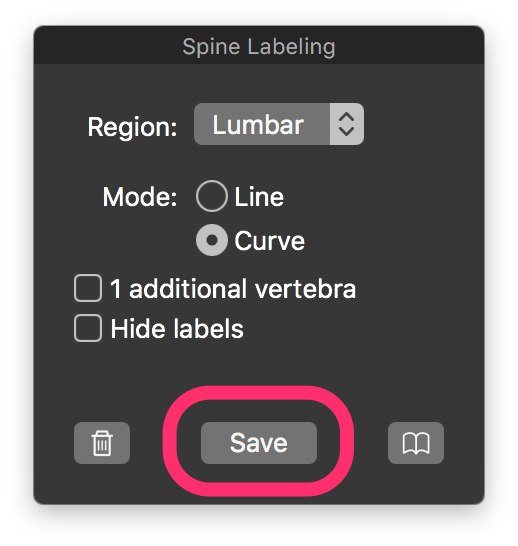Click the Save button
518x546 pixels.
point(259,443)
